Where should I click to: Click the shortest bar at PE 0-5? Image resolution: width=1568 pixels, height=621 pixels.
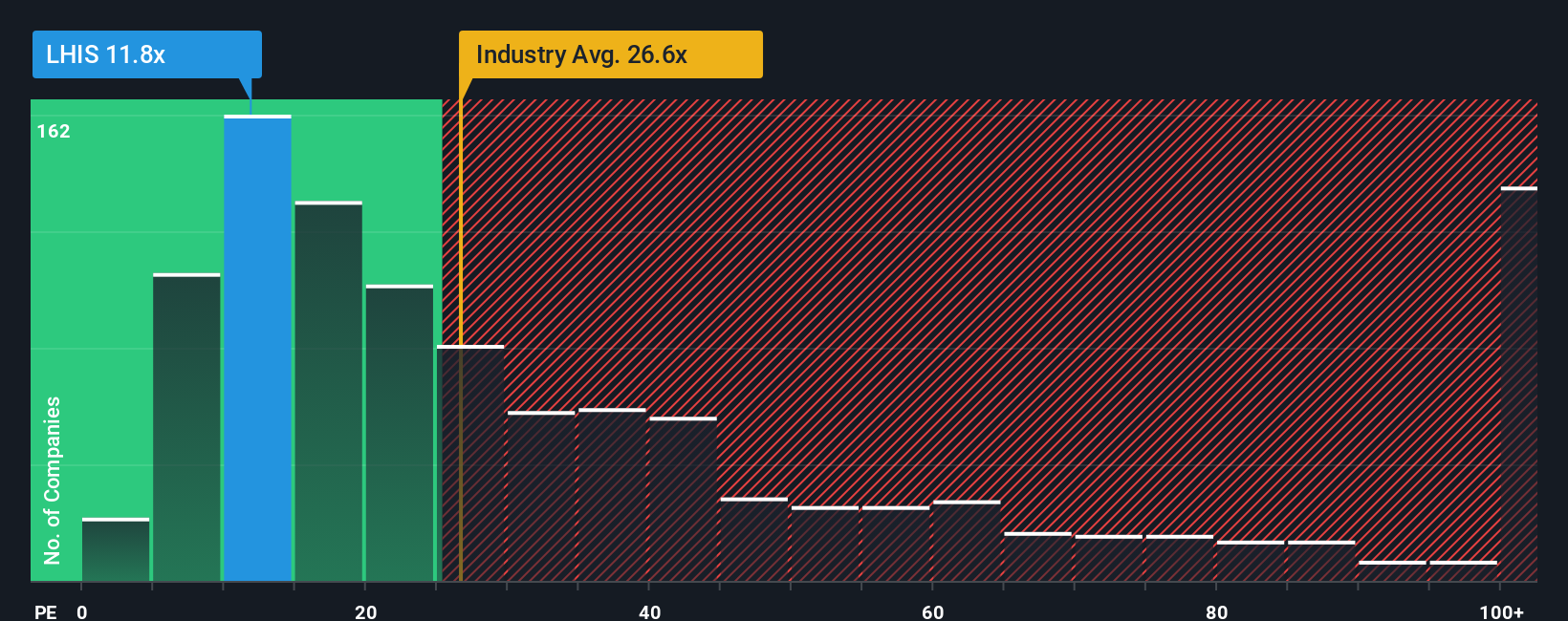click(x=116, y=549)
